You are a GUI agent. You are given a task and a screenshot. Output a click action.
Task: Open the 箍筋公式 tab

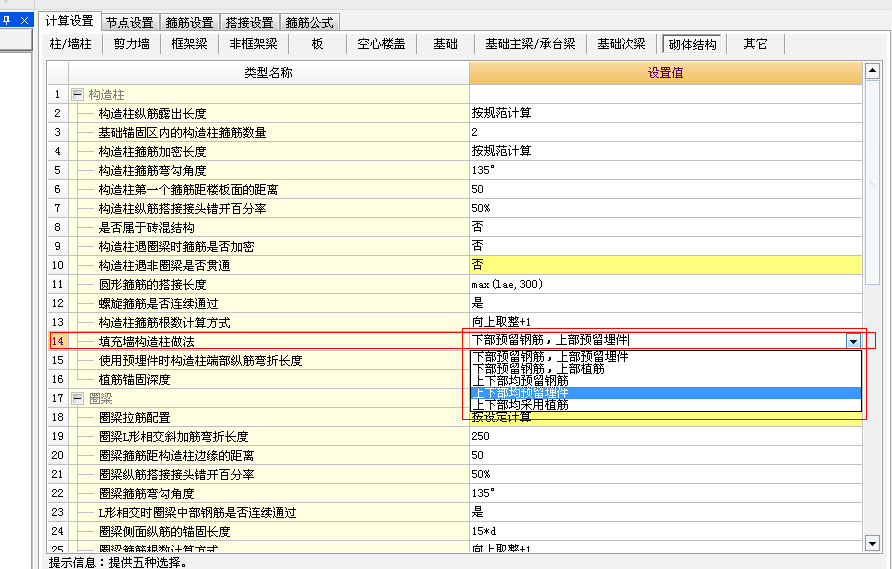tap(309, 23)
